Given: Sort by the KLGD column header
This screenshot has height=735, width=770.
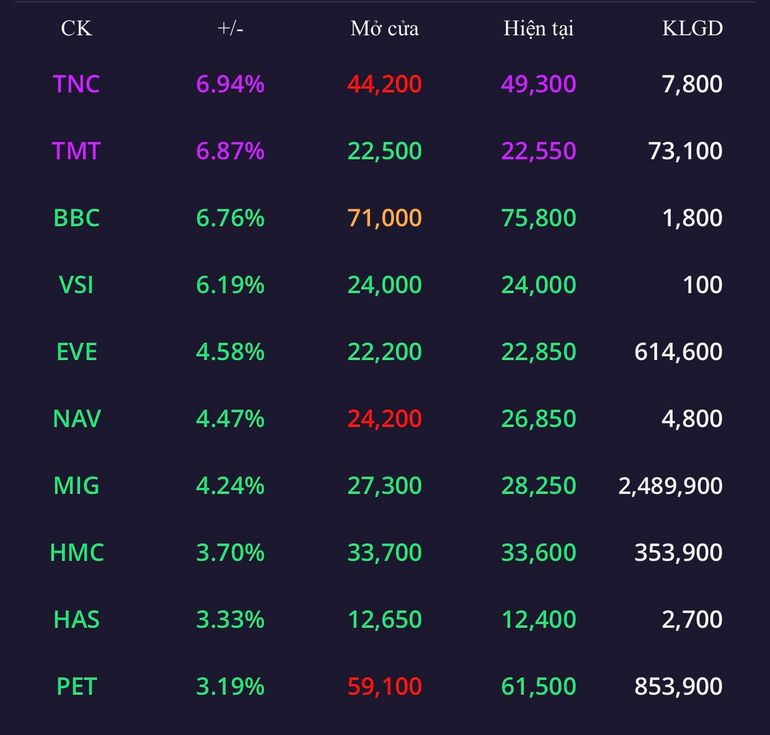Looking at the screenshot, I should click(692, 28).
